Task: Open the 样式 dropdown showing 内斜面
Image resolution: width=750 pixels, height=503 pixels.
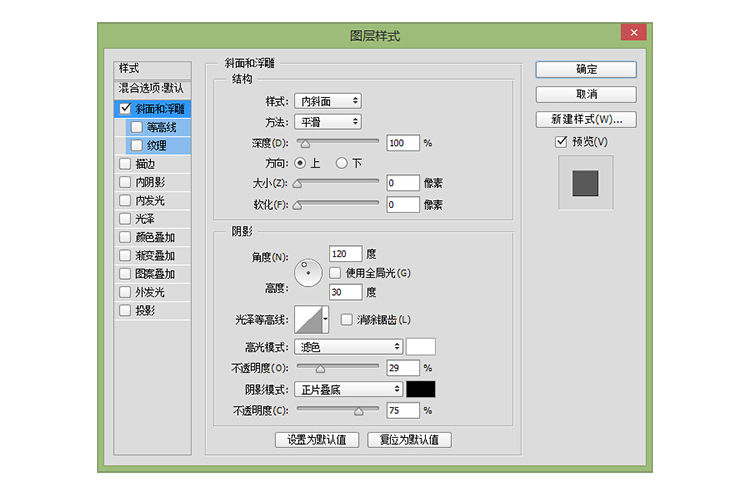Action: click(327, 101)
